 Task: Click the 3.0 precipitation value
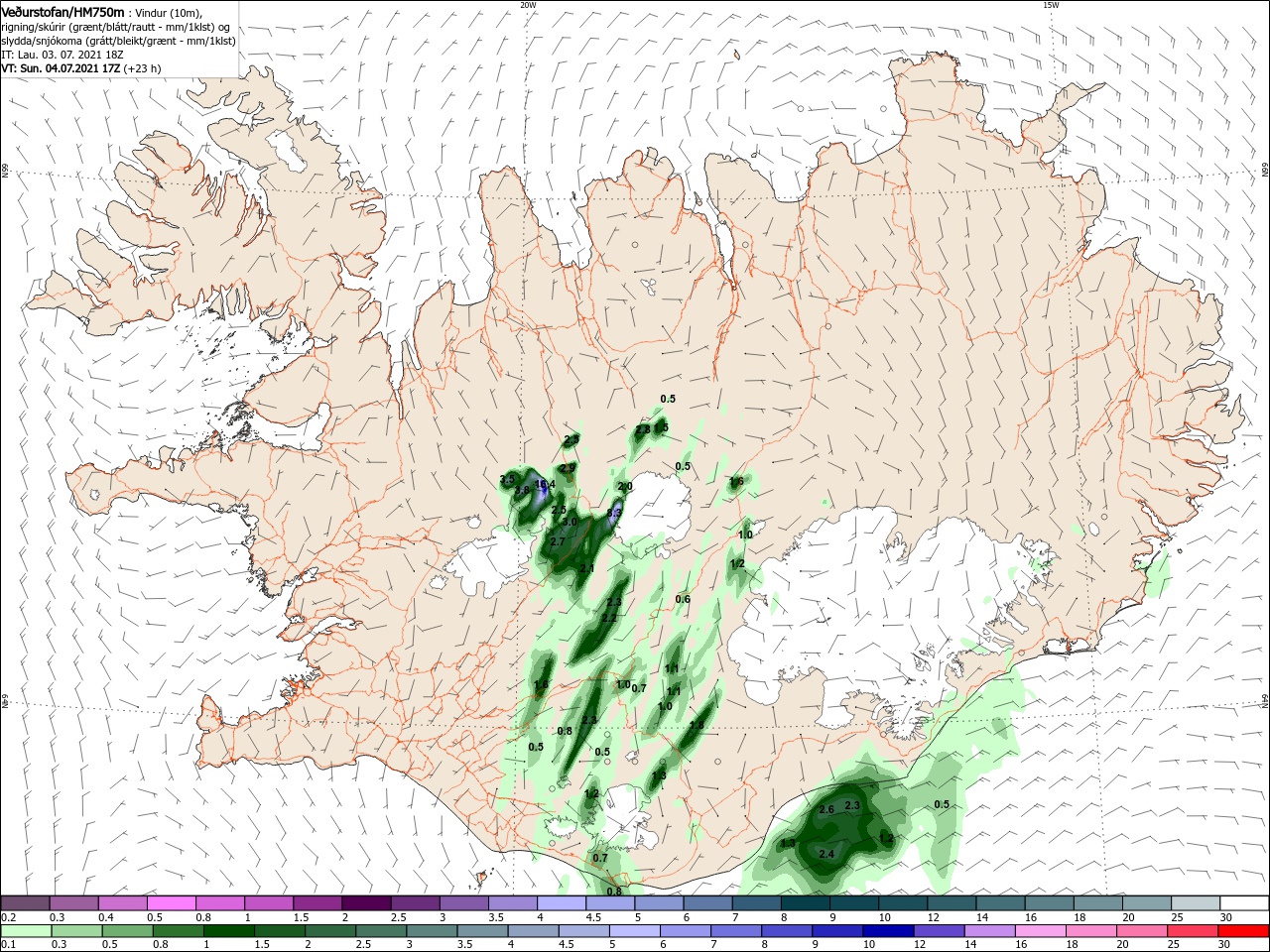(570, 522)
